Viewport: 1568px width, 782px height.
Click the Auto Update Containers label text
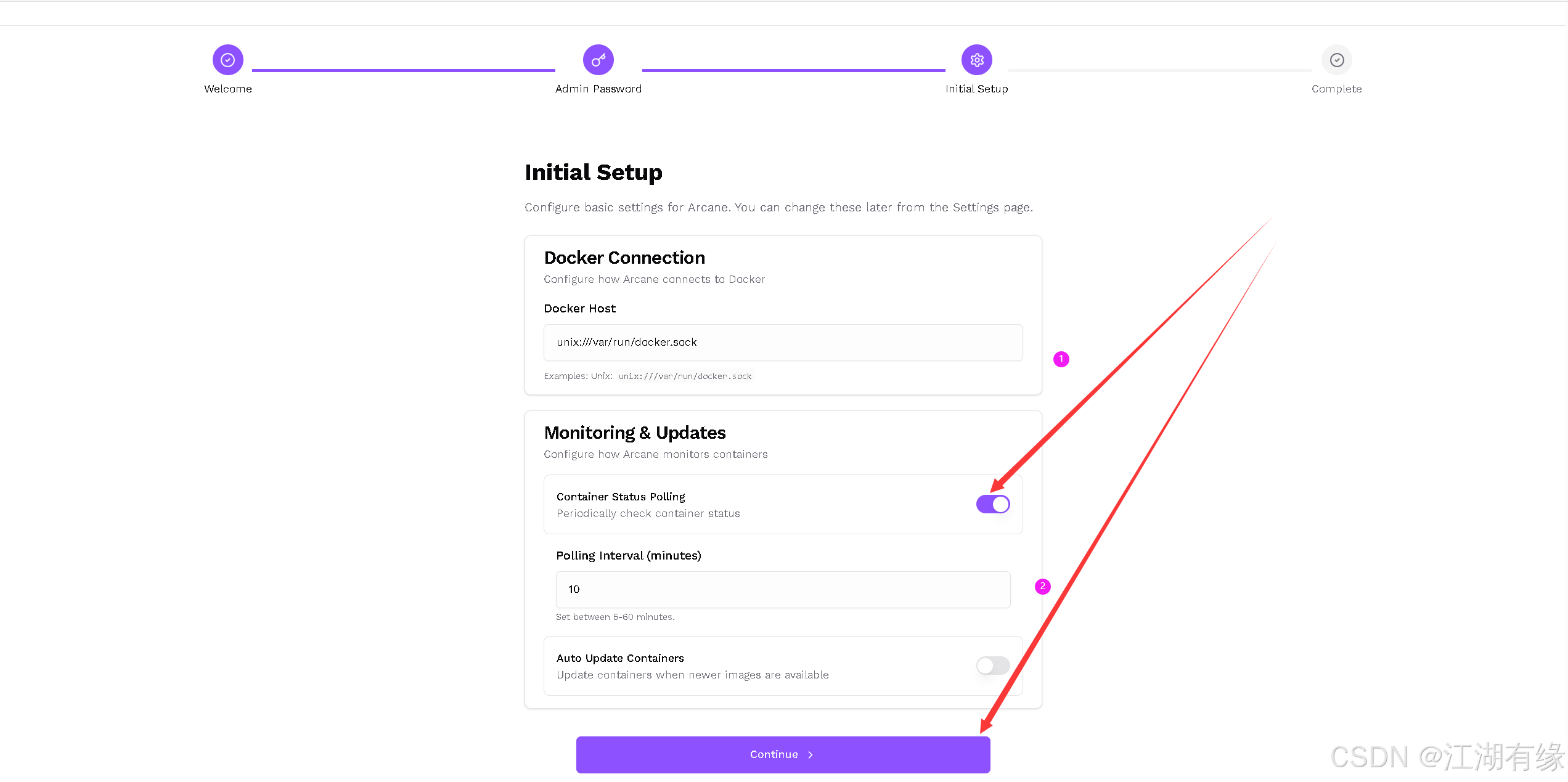coord(620,658)
